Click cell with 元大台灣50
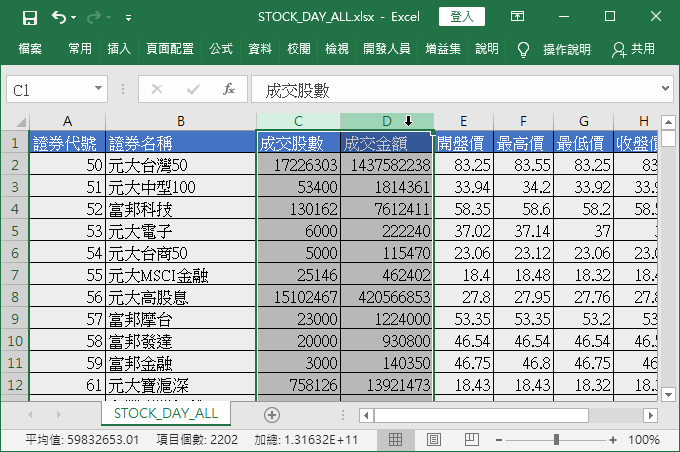This screenshot has width=680, height=452. pyautogui.click(x=181, y=165)
